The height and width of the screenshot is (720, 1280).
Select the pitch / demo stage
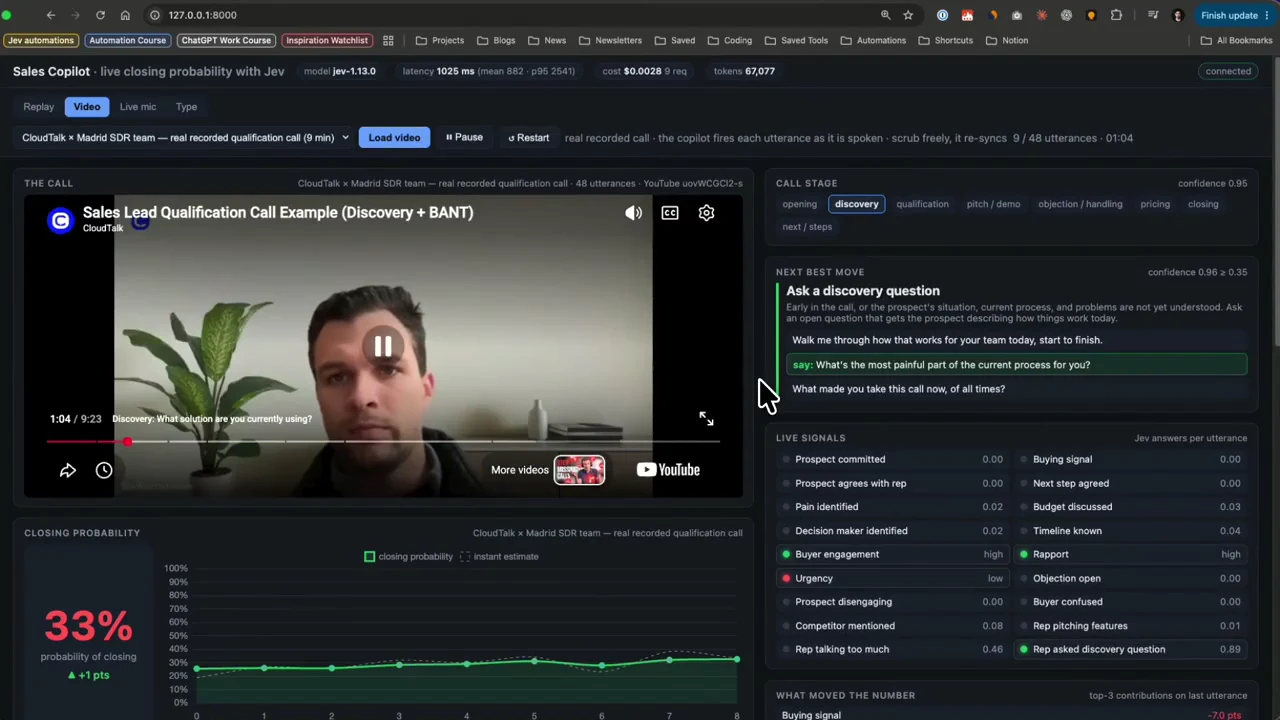tap(993, 204)
